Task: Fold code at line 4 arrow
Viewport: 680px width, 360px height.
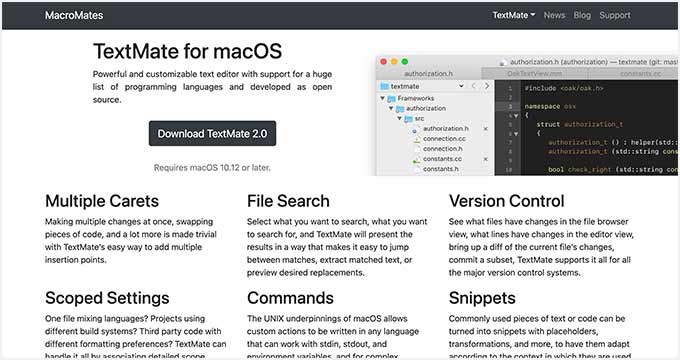Action: point(516,116)
